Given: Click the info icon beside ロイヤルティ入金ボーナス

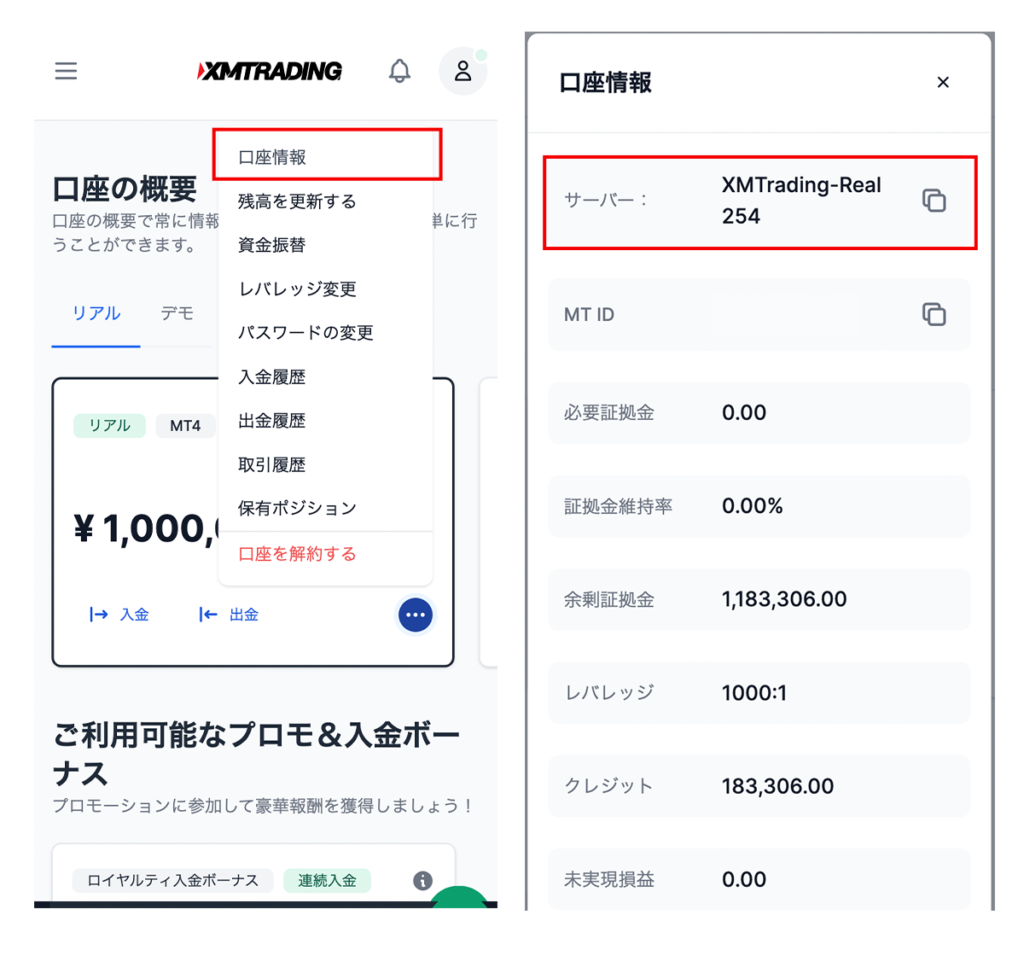Looking at the screenshot, I should [422, 881].
